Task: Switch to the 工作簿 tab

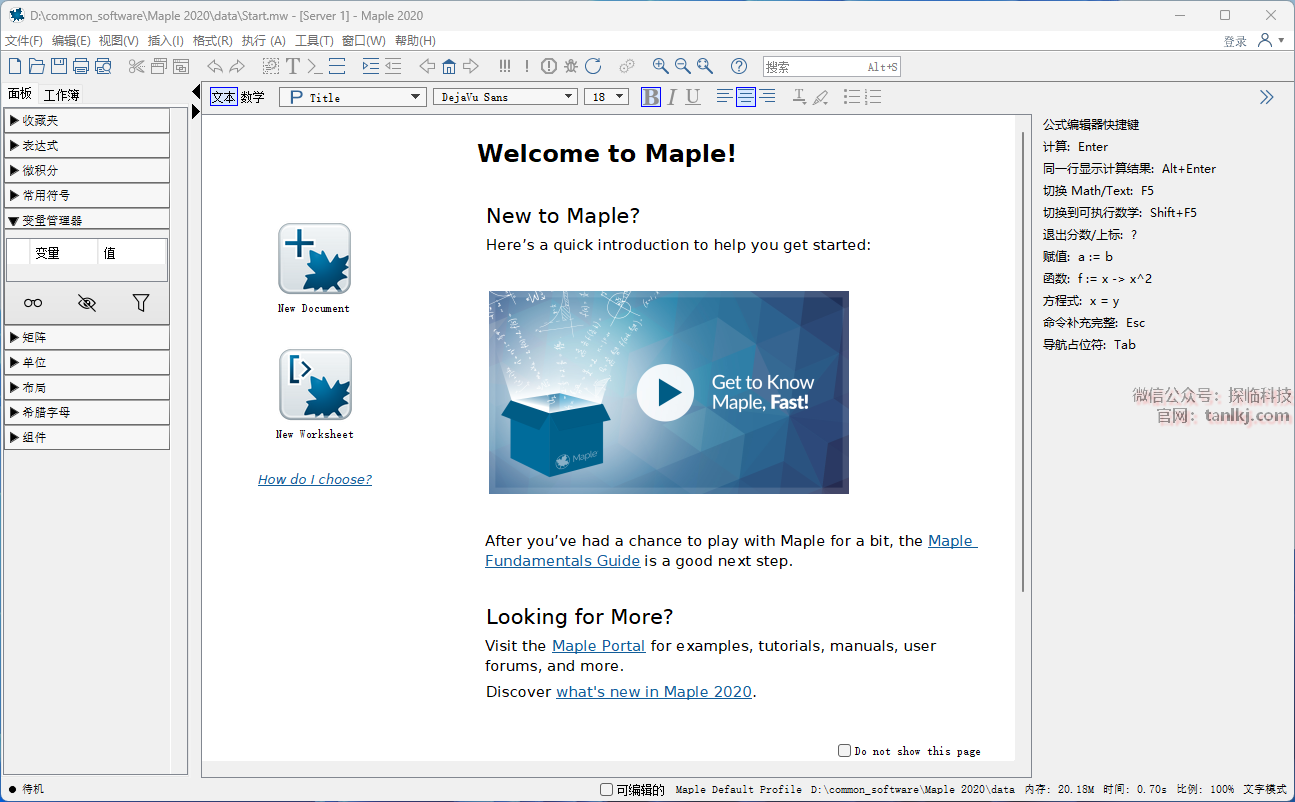Action: click(61, 95)
